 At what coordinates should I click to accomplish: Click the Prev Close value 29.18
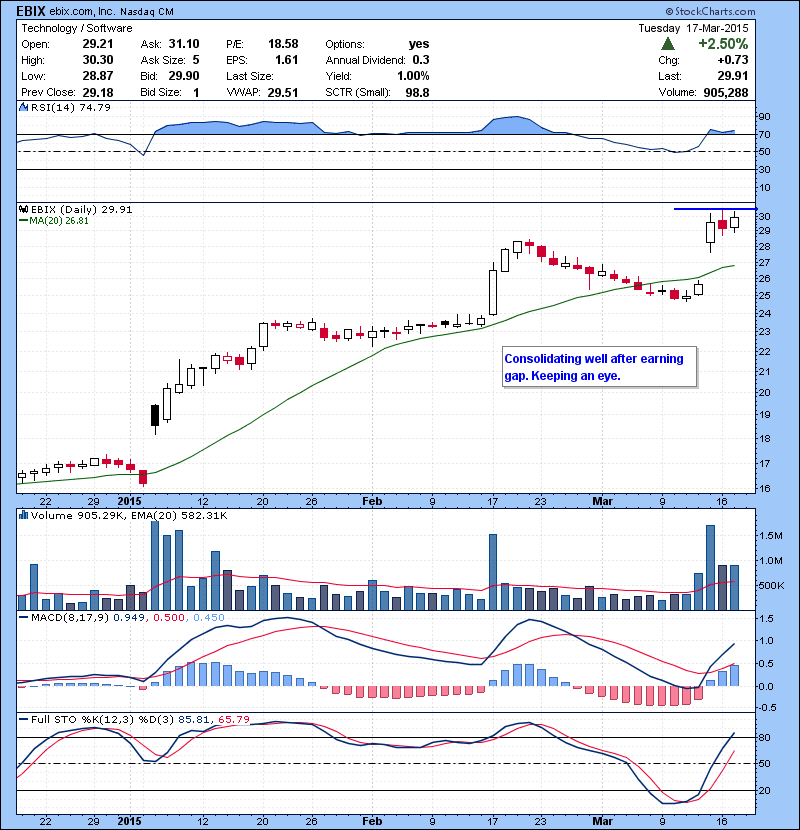click(98, 92)
